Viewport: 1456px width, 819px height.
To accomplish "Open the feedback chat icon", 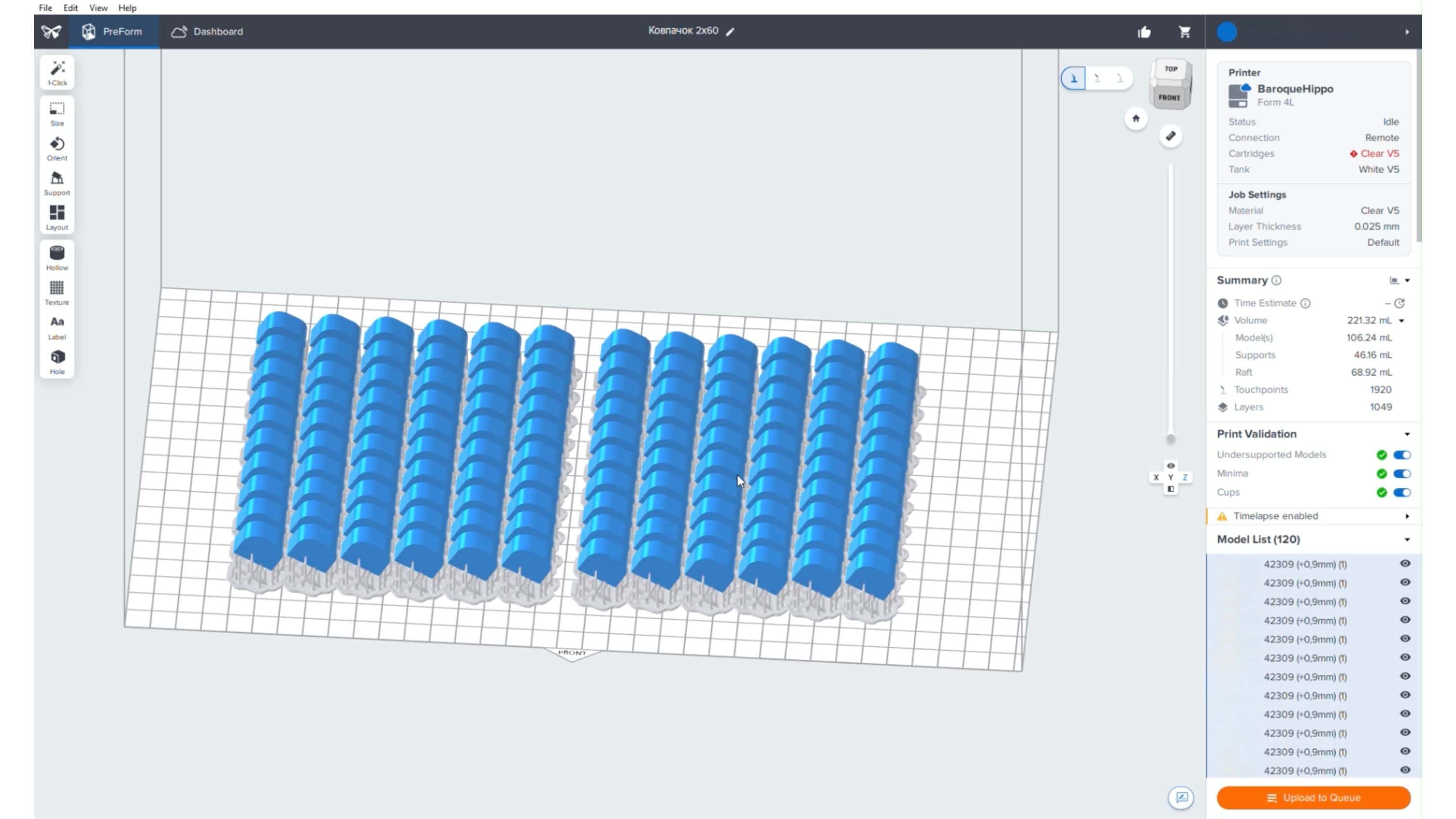I will tap(1181, 797).
